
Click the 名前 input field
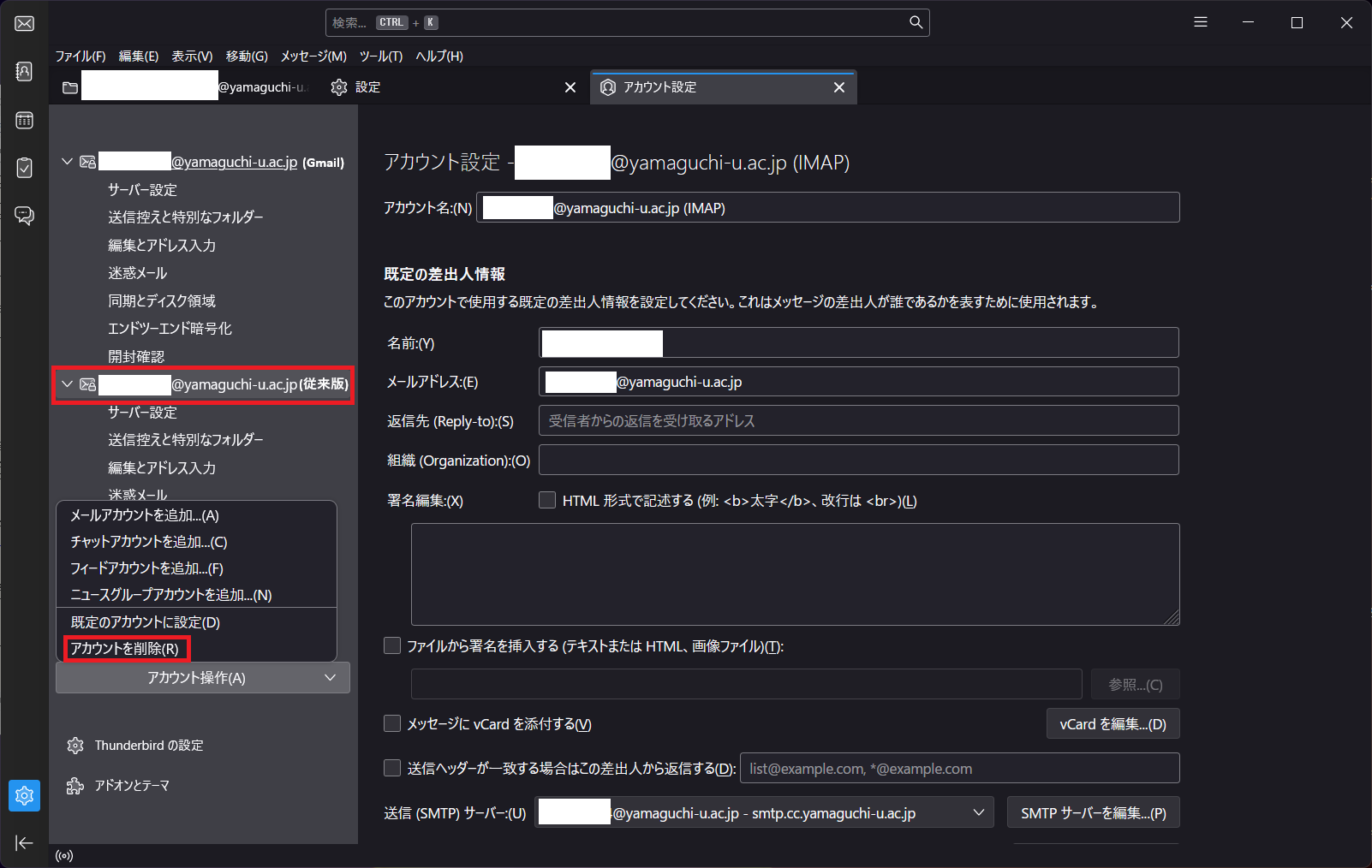tap(859, 342)
